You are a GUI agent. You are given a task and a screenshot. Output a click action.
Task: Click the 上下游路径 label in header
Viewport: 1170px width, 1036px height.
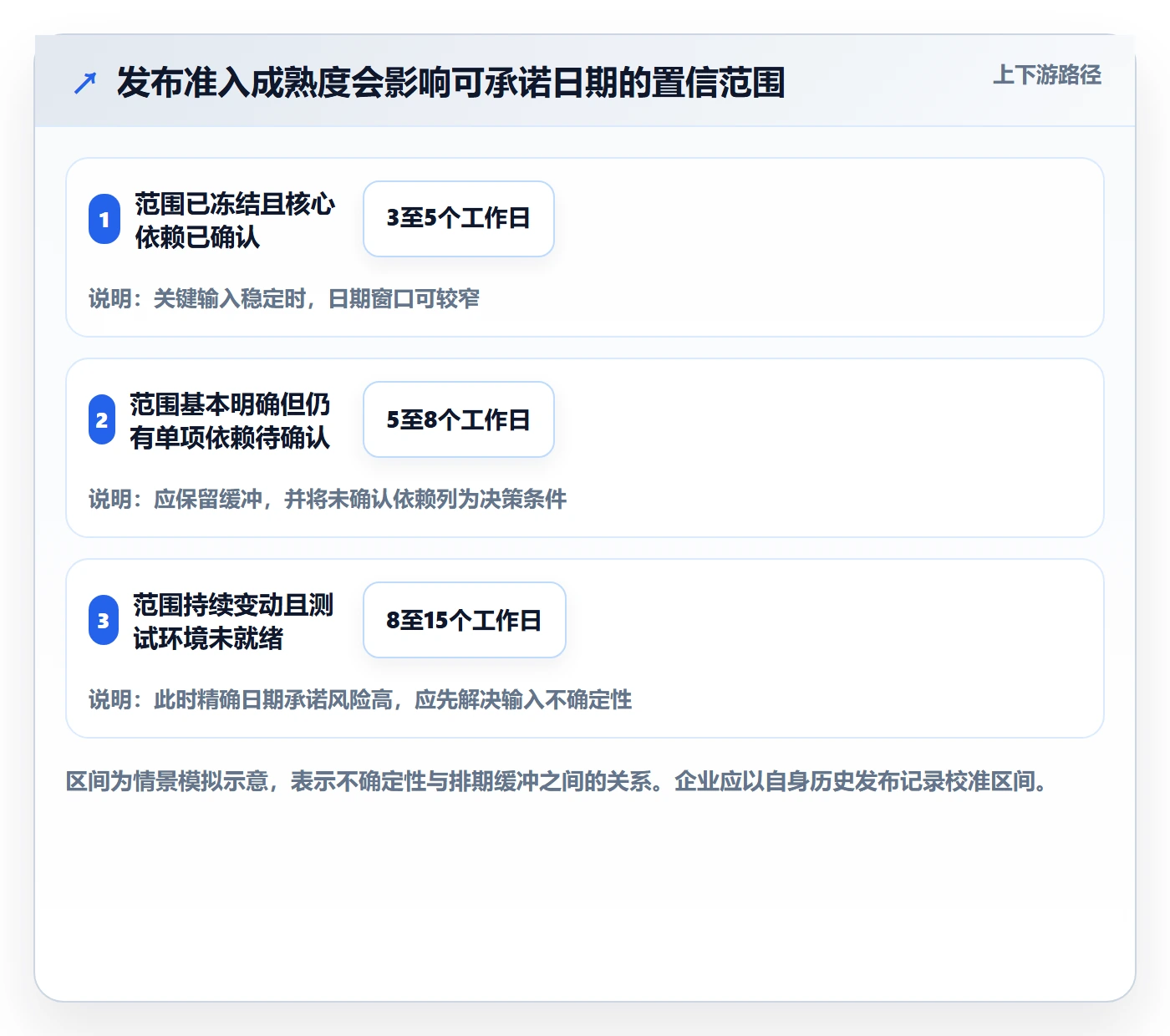(1047, 75)
